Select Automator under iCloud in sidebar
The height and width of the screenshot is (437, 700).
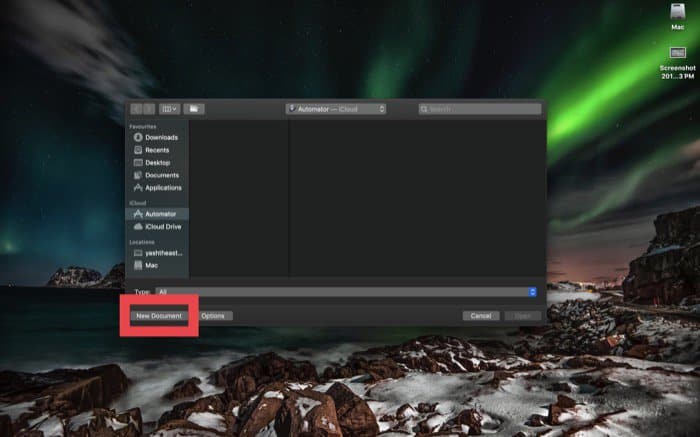tap(160, 214)
